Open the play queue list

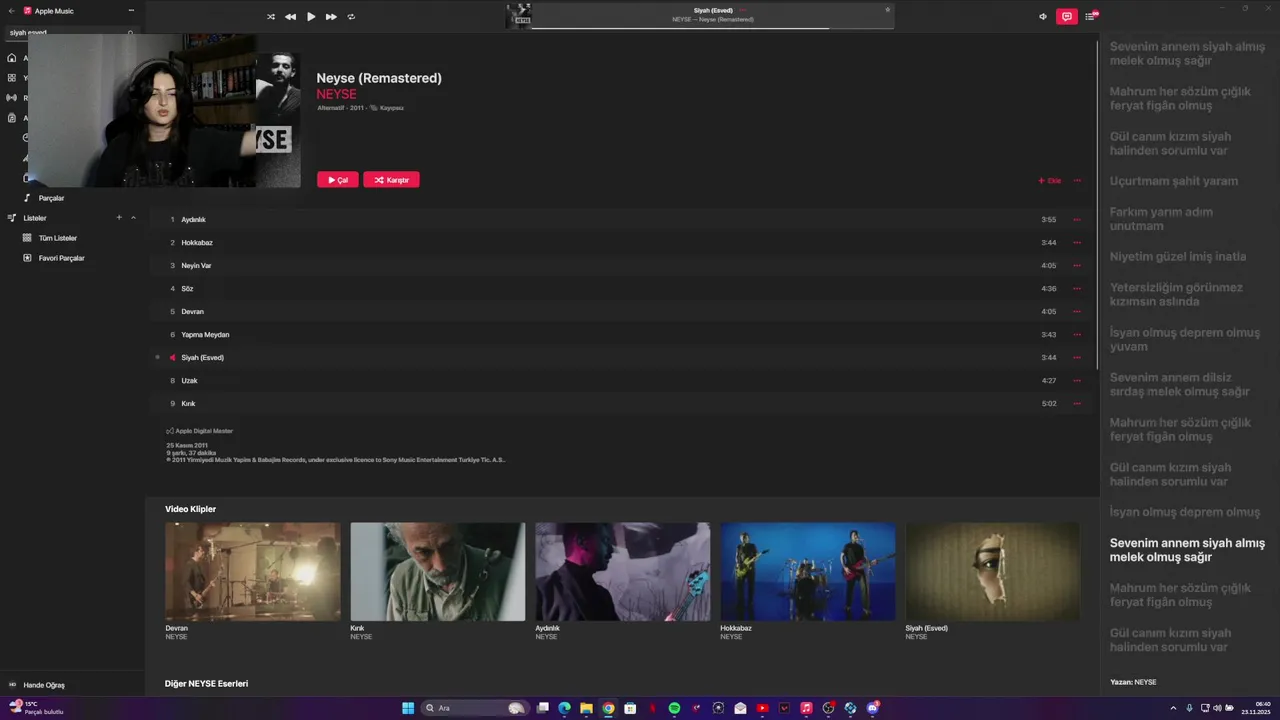(x=1091, y=16)
